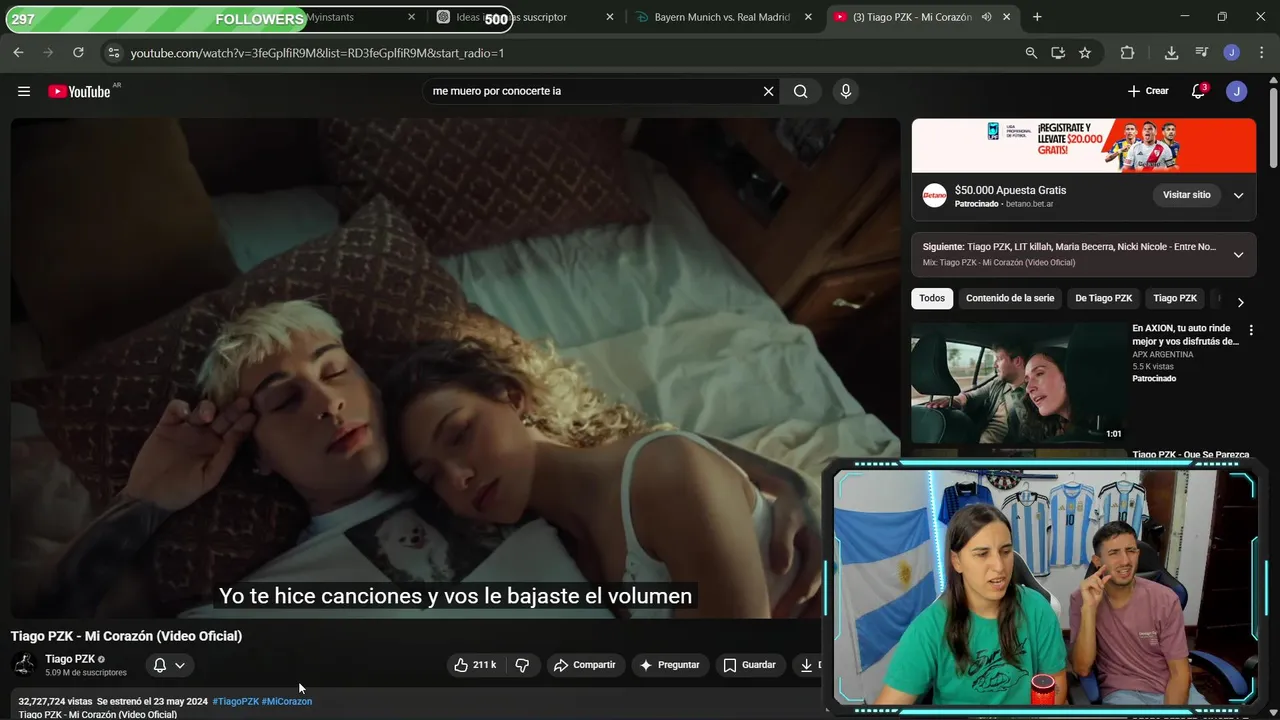Click the video player to pause
The height and width of the screenshot is (720, 1280).
click(x=455, y=368)
